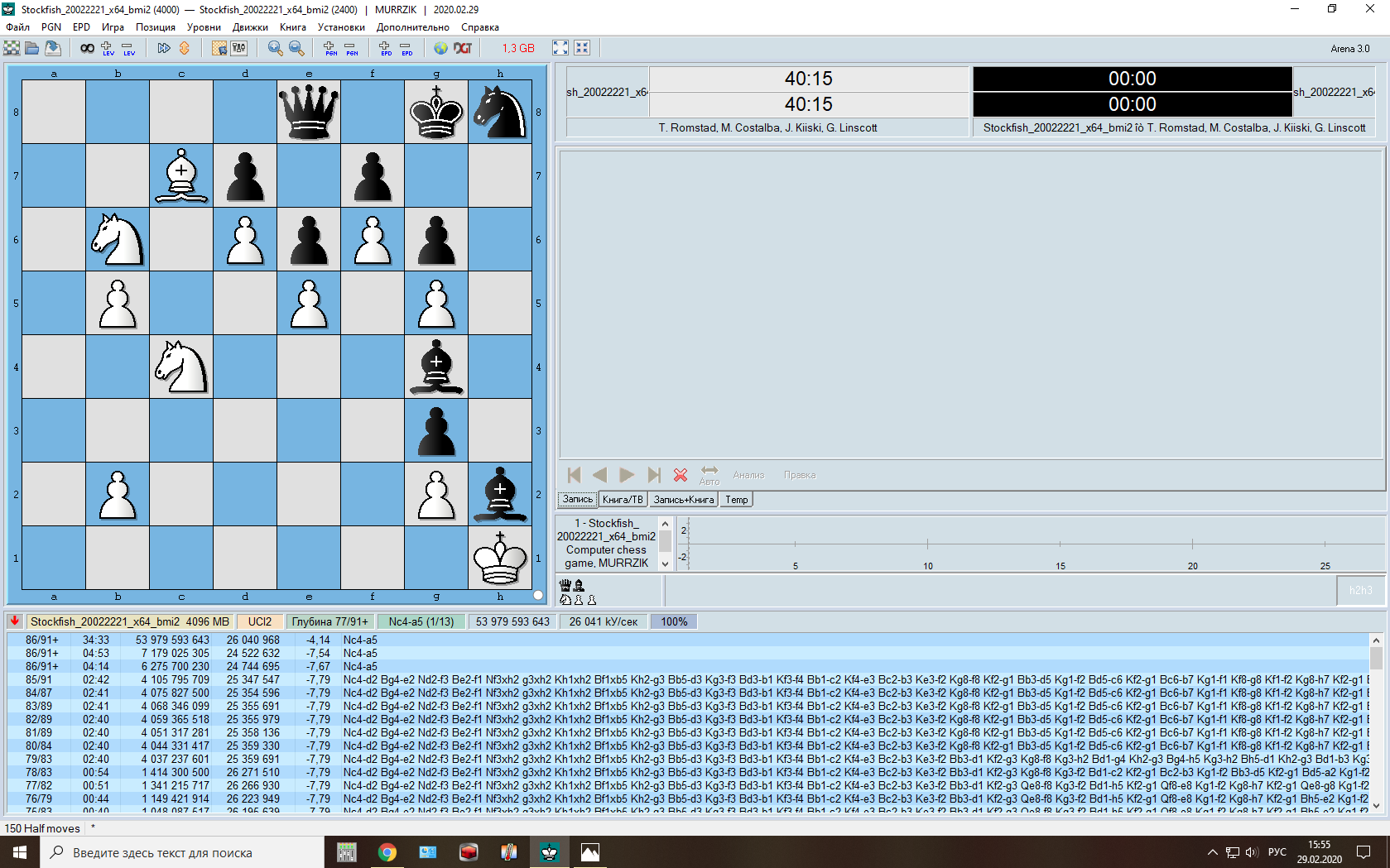
Task: Zoom in the board with magnifier plus
Action: pyautogui.click(x=275, y=48)
